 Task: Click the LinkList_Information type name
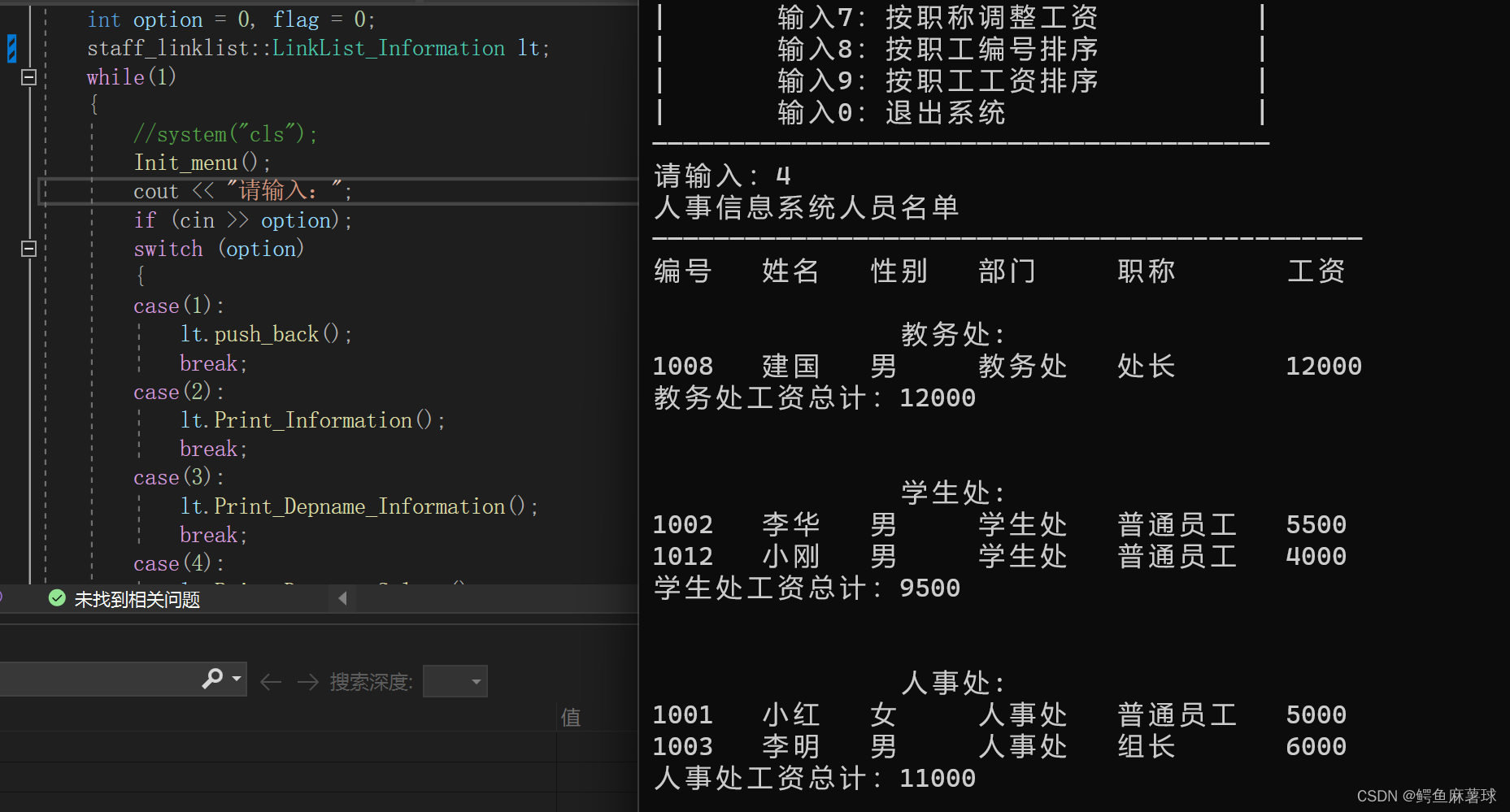tap(389, 48)
